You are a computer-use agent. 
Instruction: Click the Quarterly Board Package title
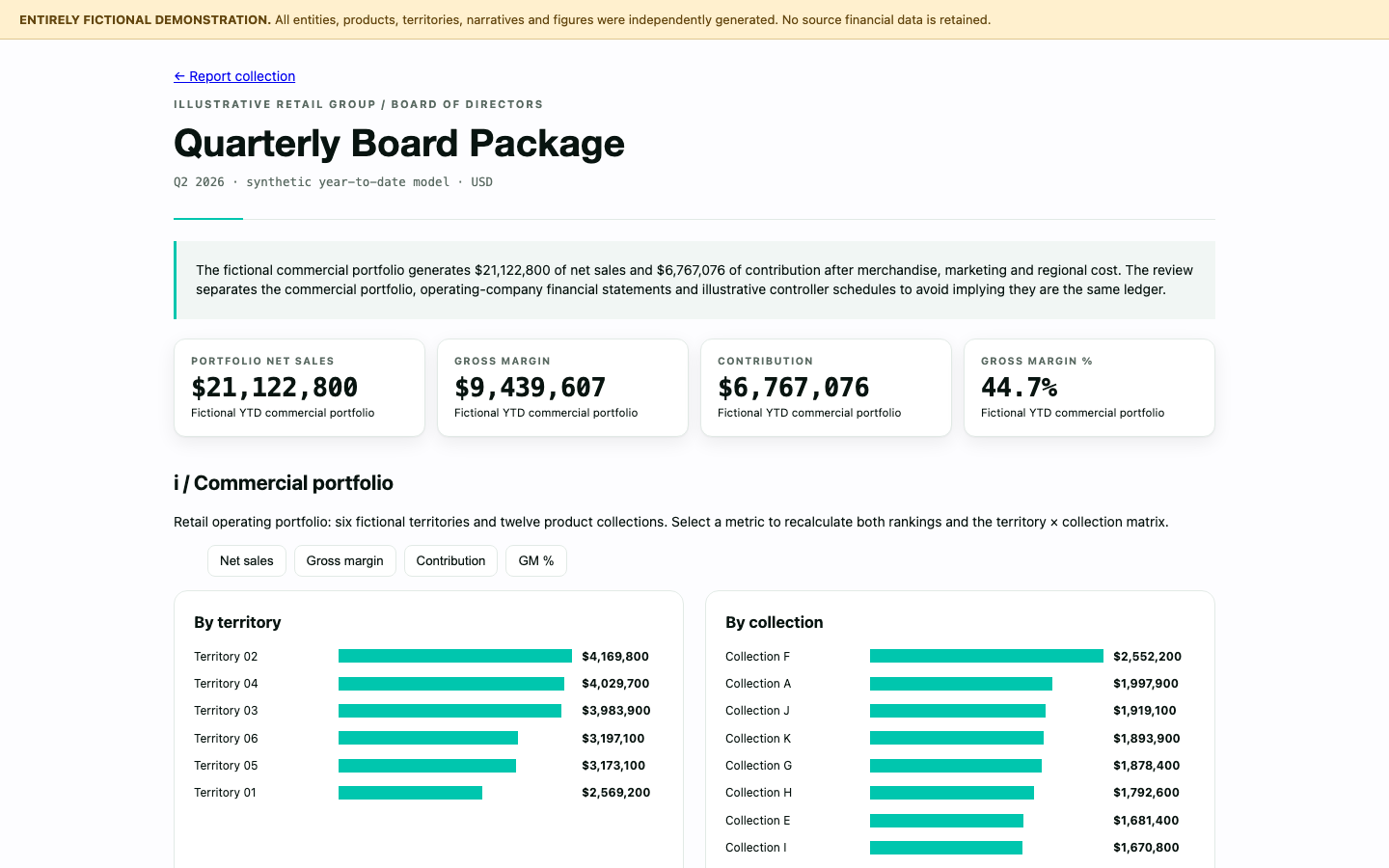click(399, 144)
